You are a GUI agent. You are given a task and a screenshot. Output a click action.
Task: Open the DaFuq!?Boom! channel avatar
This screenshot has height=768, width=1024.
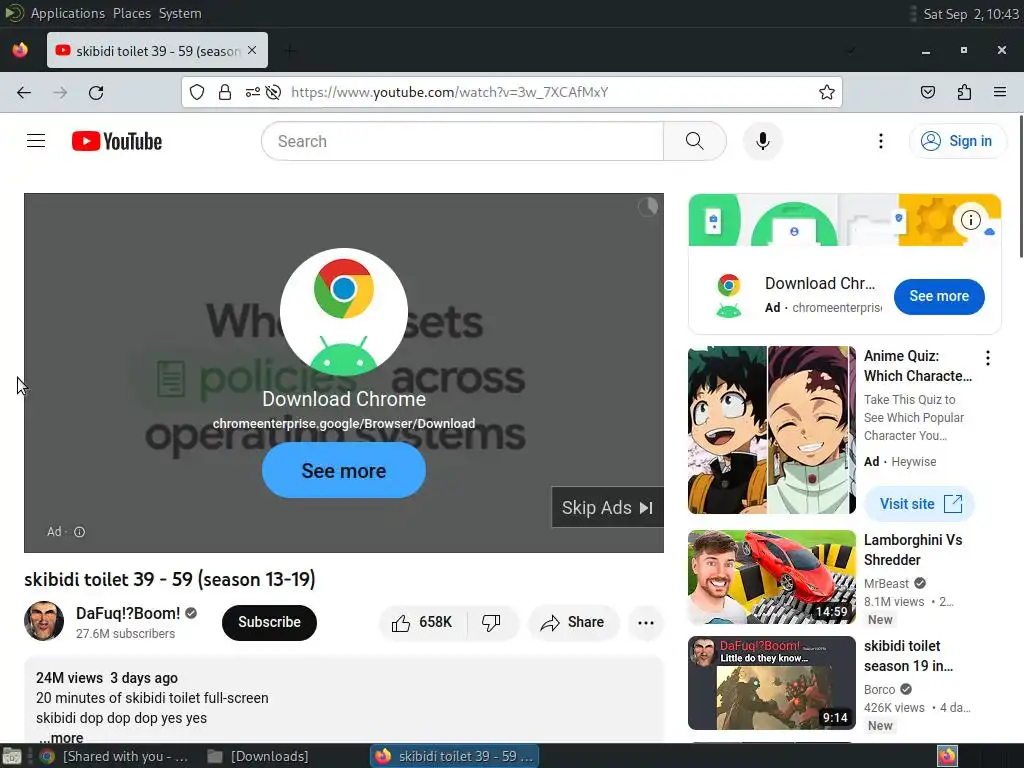(x=44, y=621)
